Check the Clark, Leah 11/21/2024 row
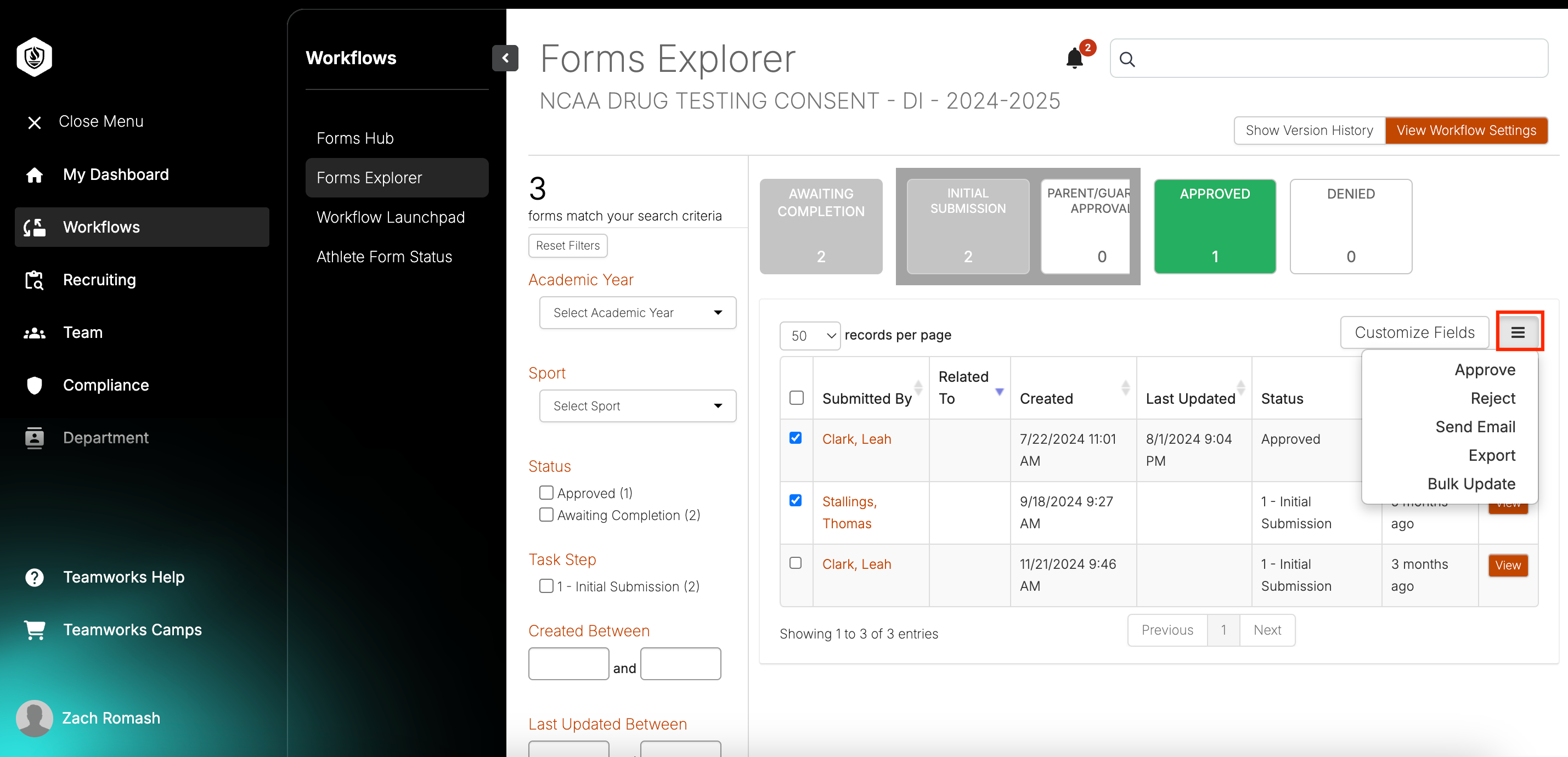Viewport: 1568px width, 757px height. coord(796,563)
